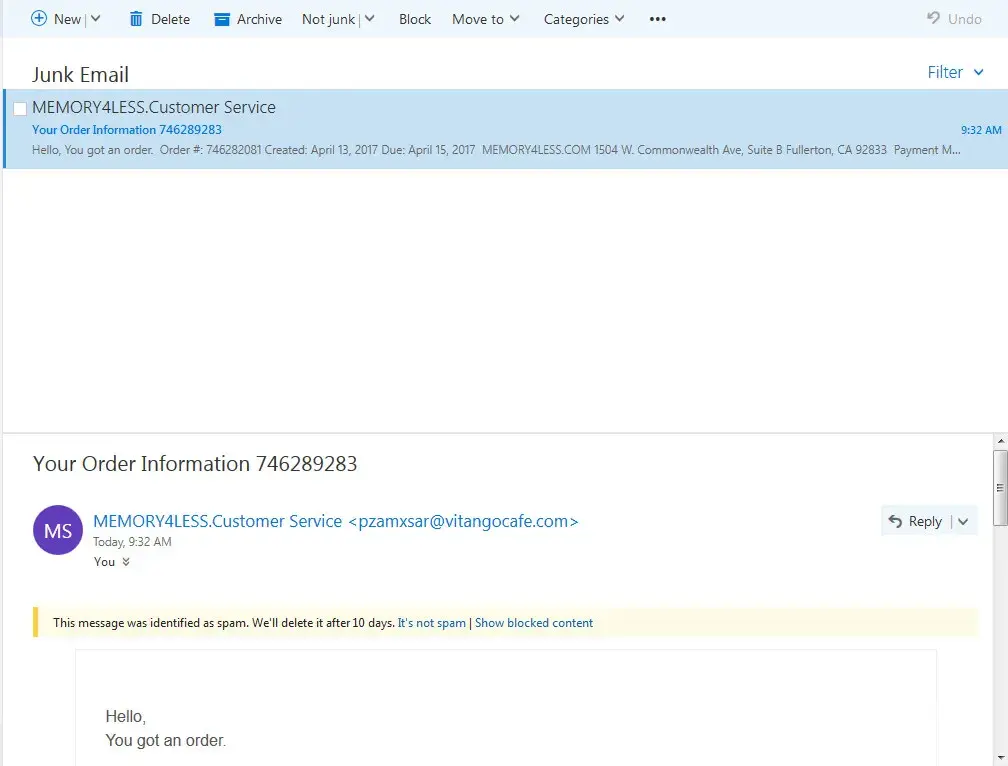Click the Delete trash can icon
This screenshot has height=766, width=1008.
tap(137, 19)
